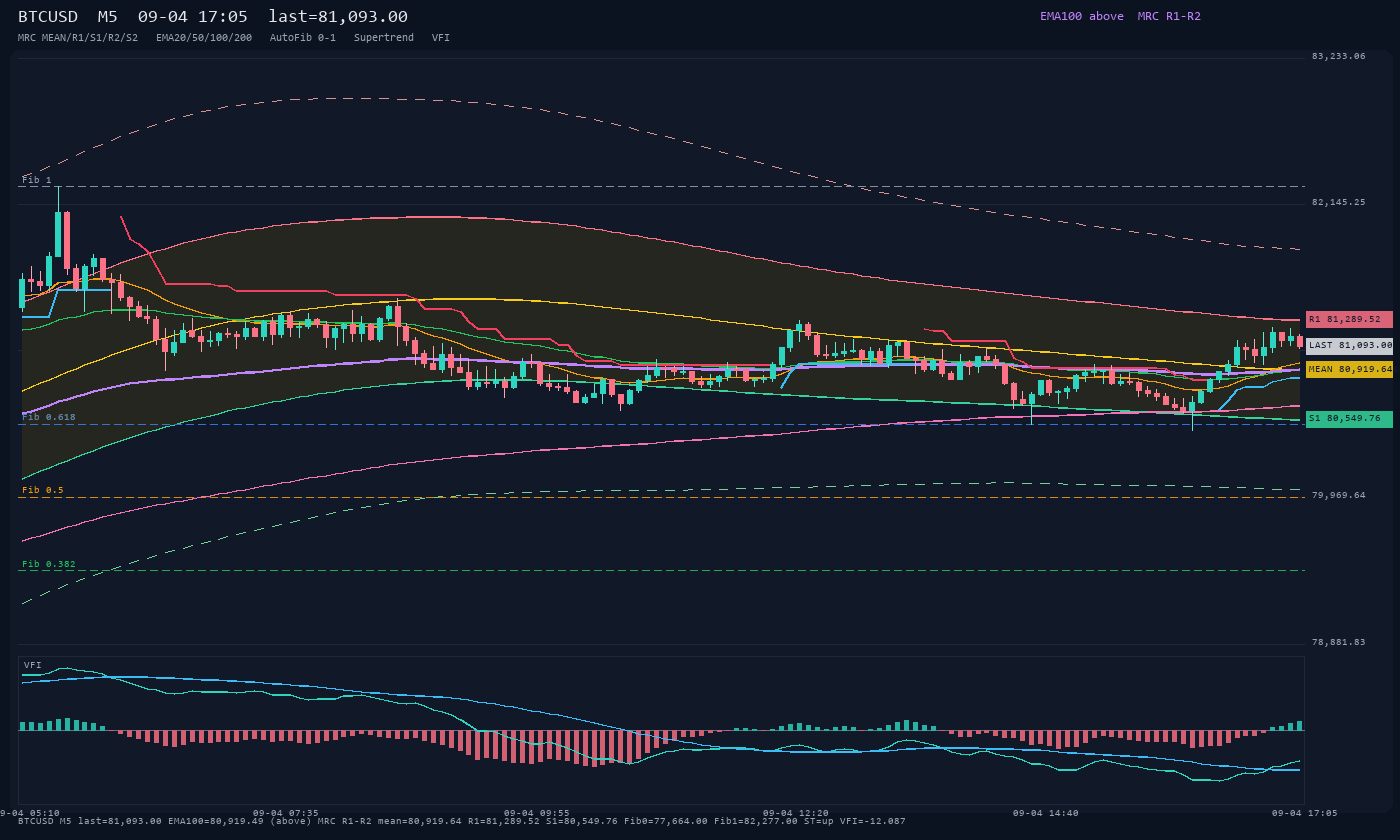
Task: Select "EMA20/50/100/200" in the indicator legend
Action: click(204, 37)
